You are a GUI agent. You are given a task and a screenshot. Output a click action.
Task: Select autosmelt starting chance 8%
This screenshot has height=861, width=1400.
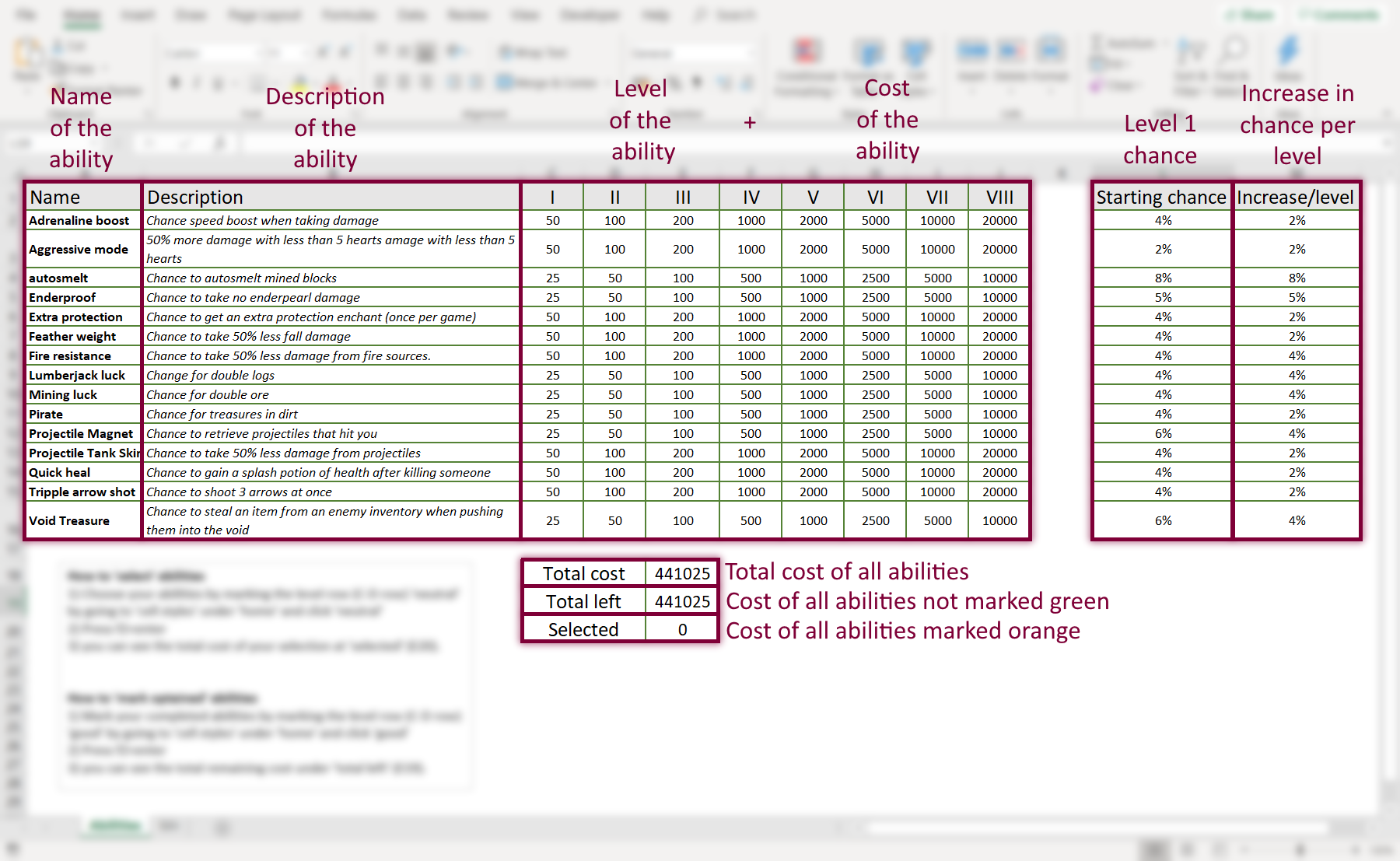[x=1163, y=278]
